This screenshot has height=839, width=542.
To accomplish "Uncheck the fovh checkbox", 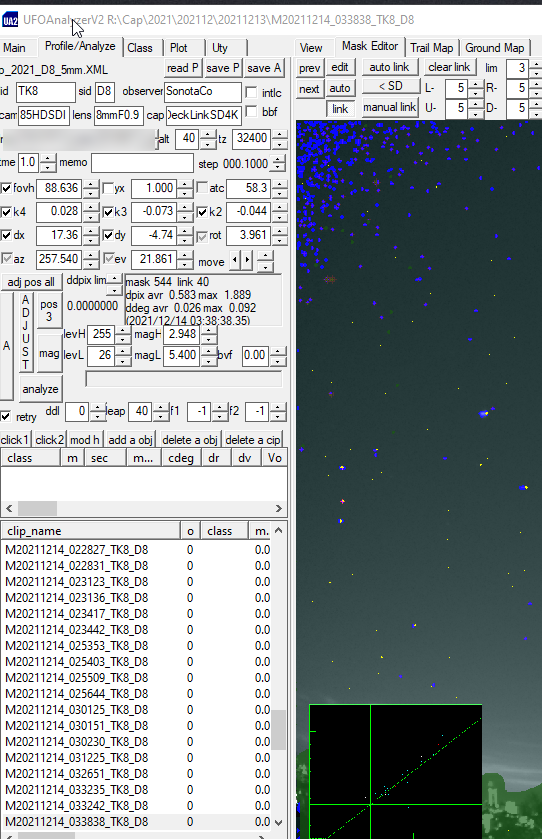I will pyautogui.click(x=6, y=188).
